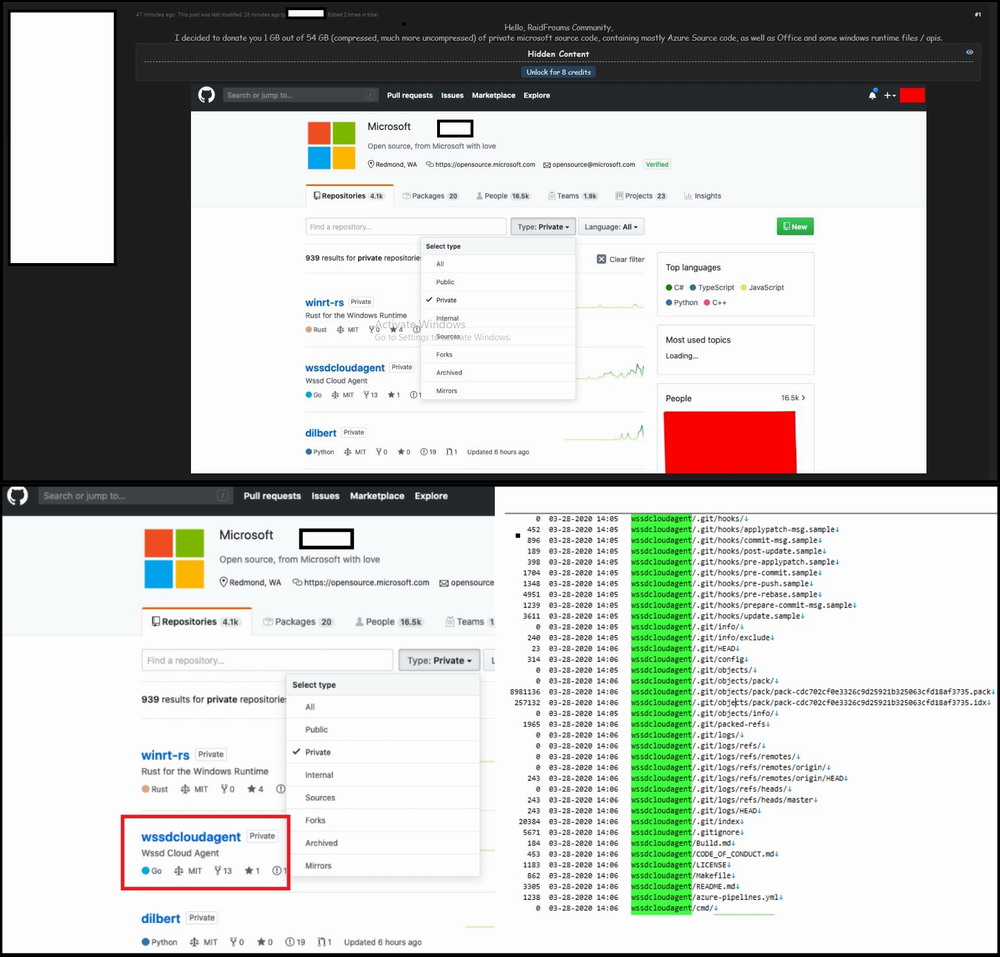Click the red user avatar square in header

tap(911, 95)
